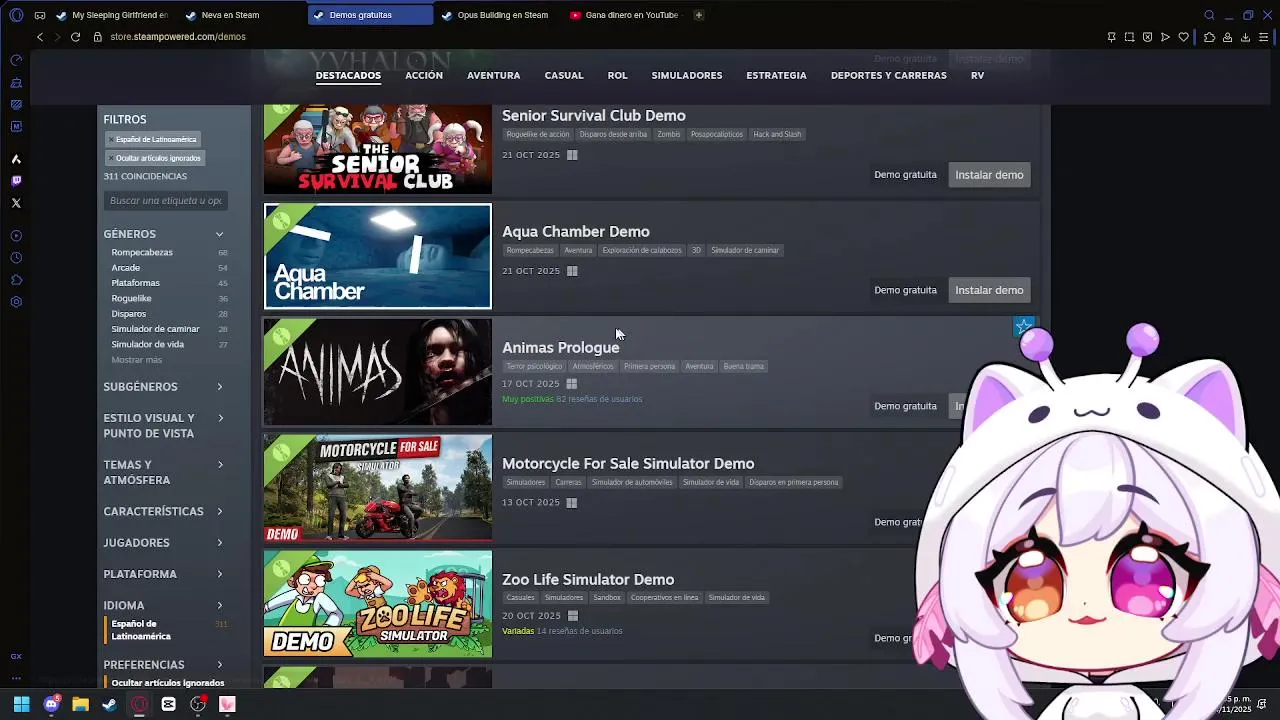Click the Windows Start button

21,704
